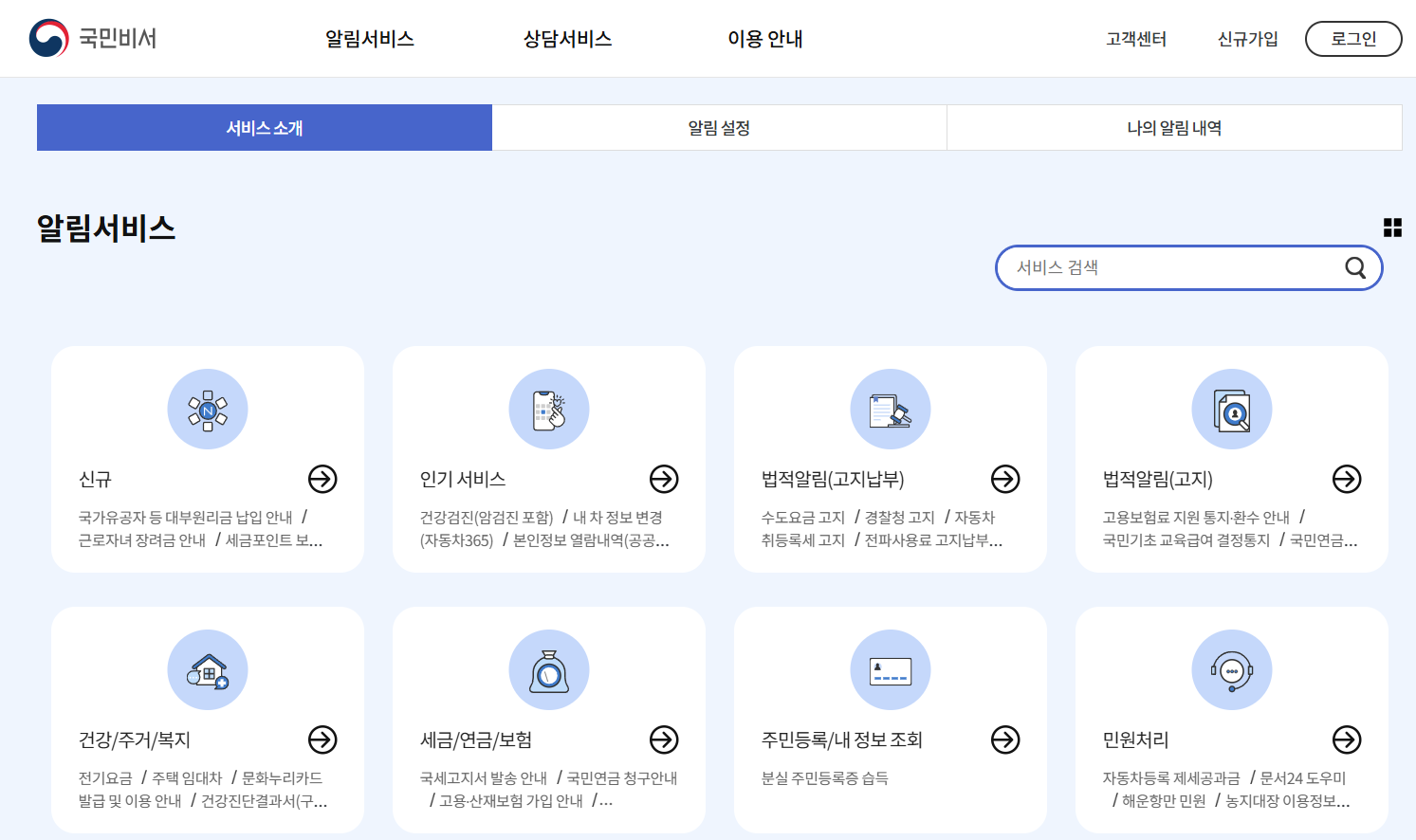
Task: Click the 건강/주거/복지 house icon
Action: pos(207,669)
